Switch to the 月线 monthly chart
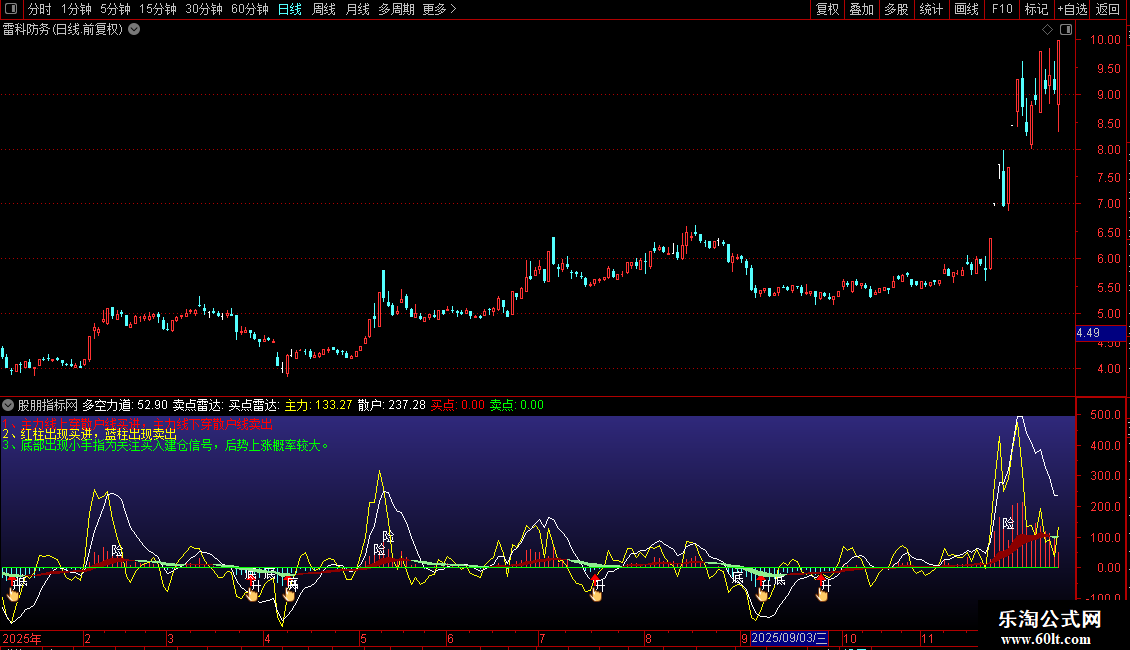Screen dimensions: 1130x650 point(357,9)
